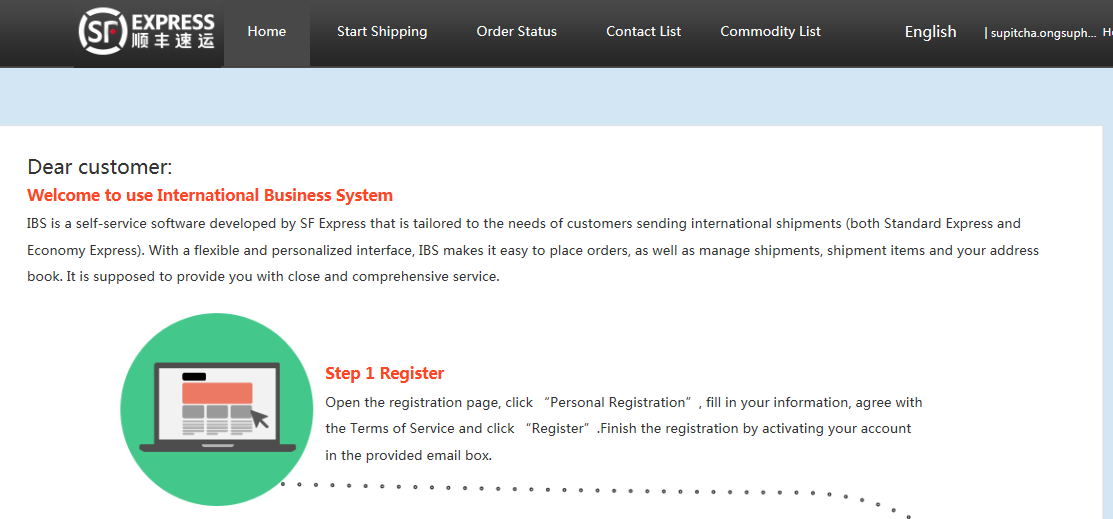1113x519 pixels.
Task: Open the Order Status page
Action: (517, 32)
